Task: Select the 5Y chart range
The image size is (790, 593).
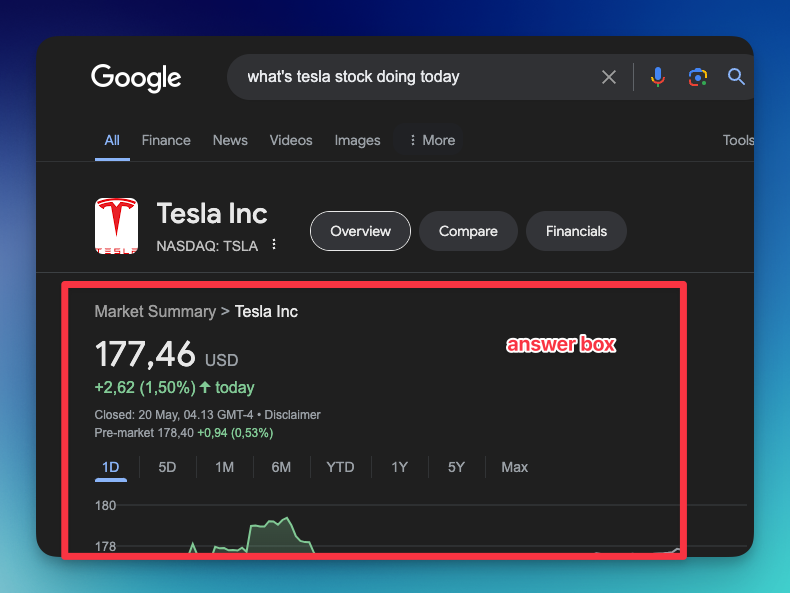Action: [x=456, y=467]
